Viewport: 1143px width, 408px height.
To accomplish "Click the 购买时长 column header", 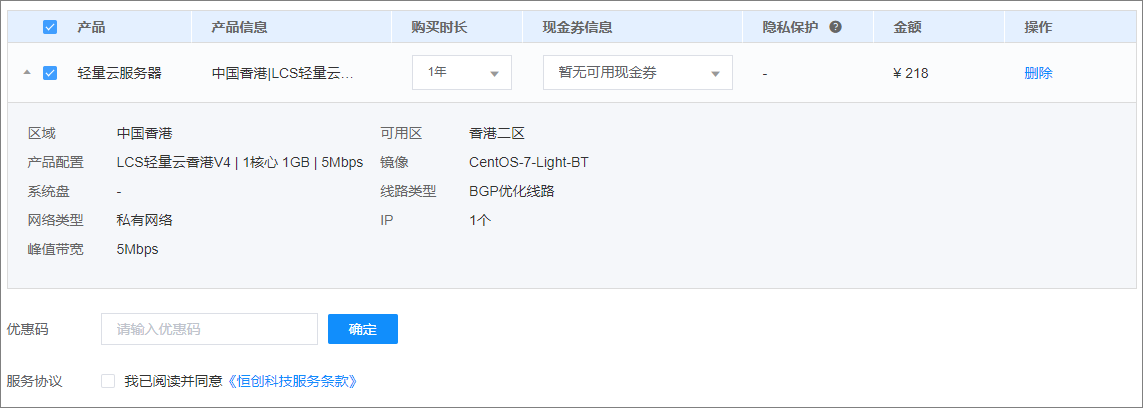I will click(x=439, y=28).
